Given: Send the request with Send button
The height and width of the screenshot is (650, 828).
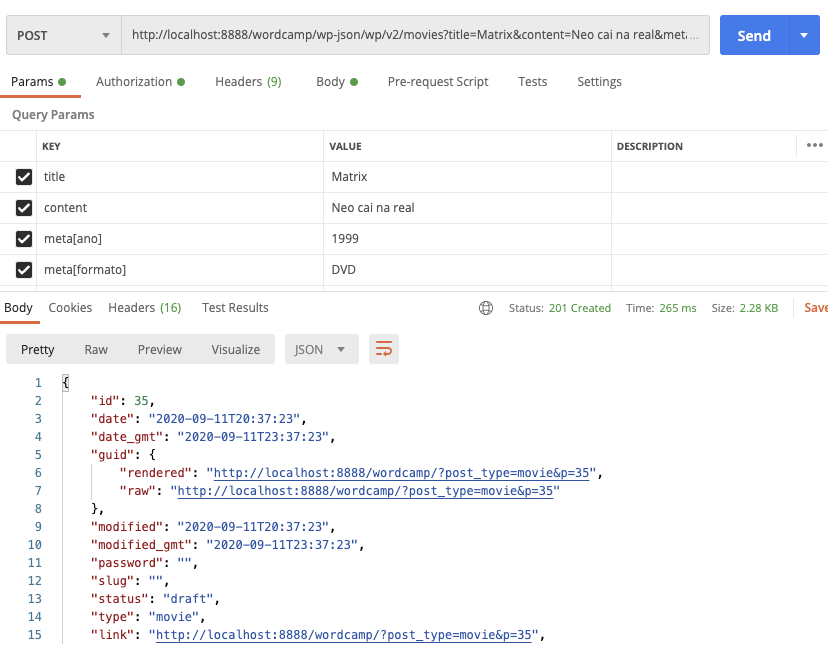Looking at the screenshot, I should 754,35.
